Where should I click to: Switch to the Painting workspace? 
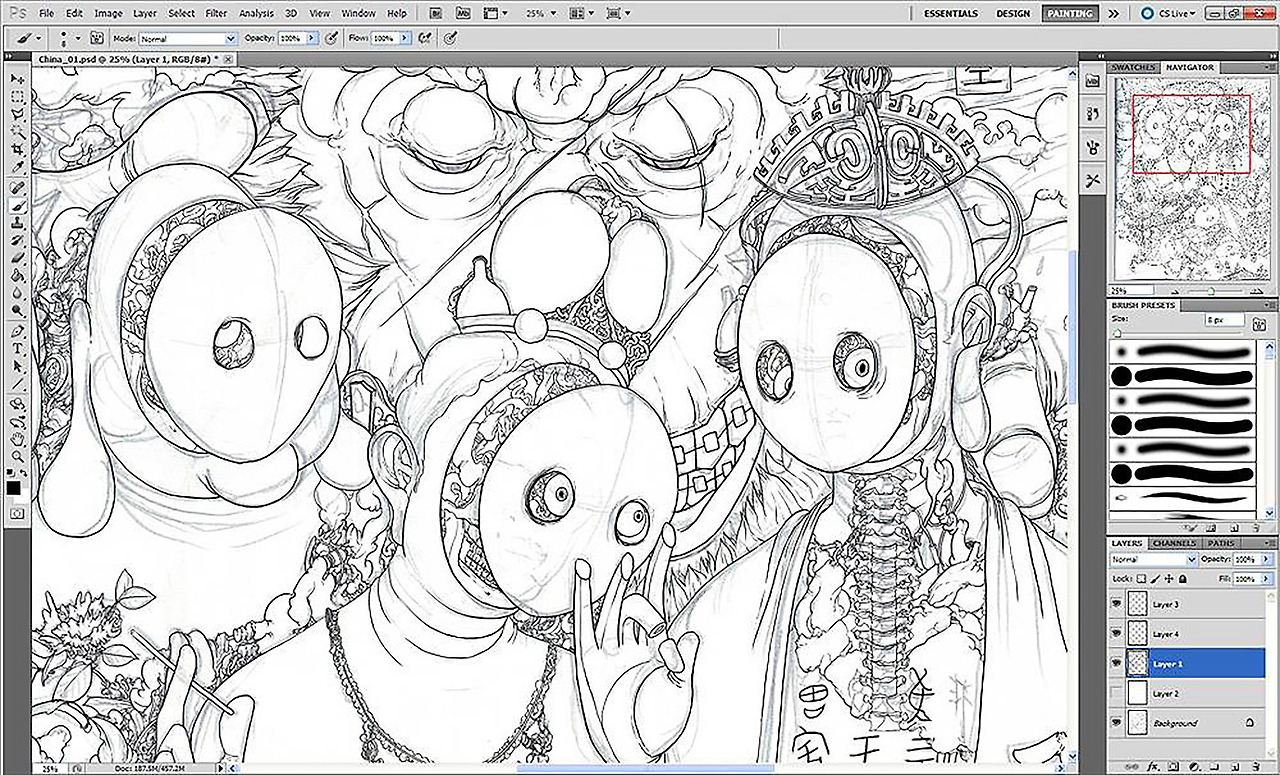click(1068, 14)
